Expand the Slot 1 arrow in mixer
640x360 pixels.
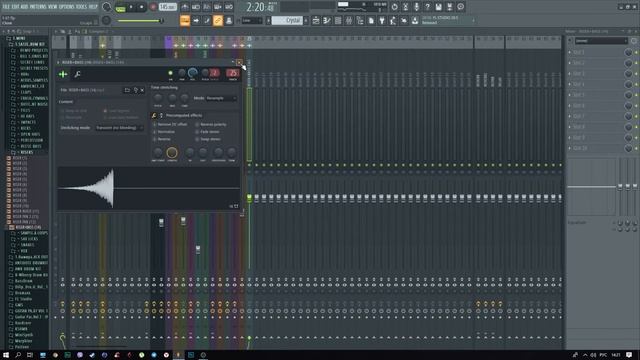point(570,52)
